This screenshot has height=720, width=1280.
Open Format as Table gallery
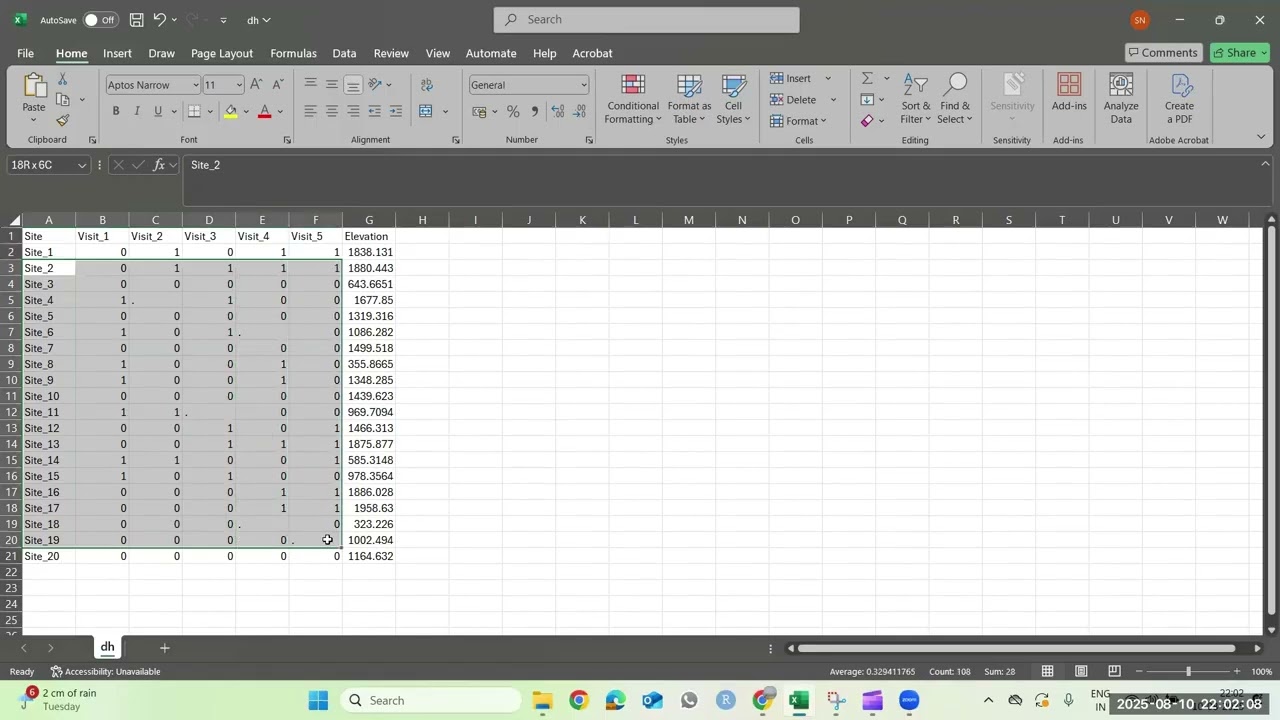coord(689,99)
